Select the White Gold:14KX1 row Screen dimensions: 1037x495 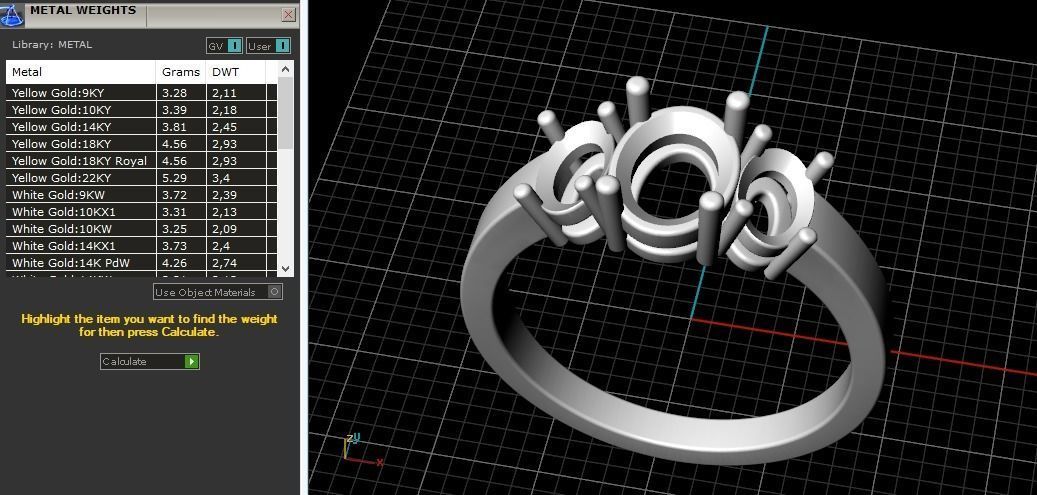tap(141, 246)
